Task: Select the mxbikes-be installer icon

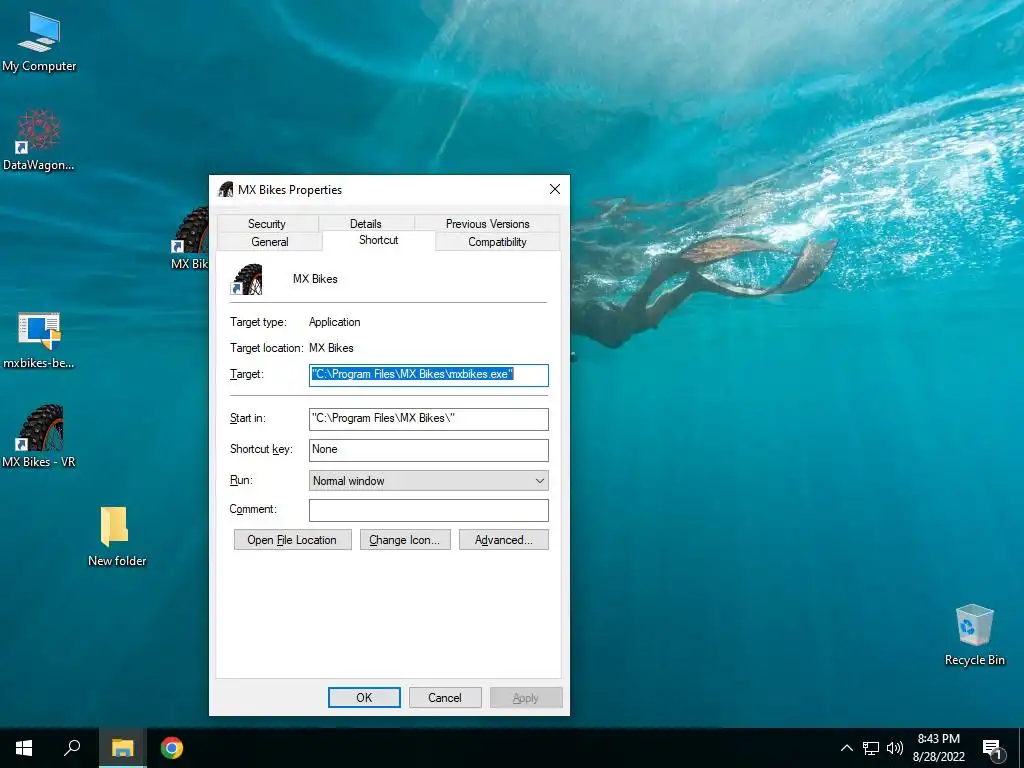Action: [39, 340]
